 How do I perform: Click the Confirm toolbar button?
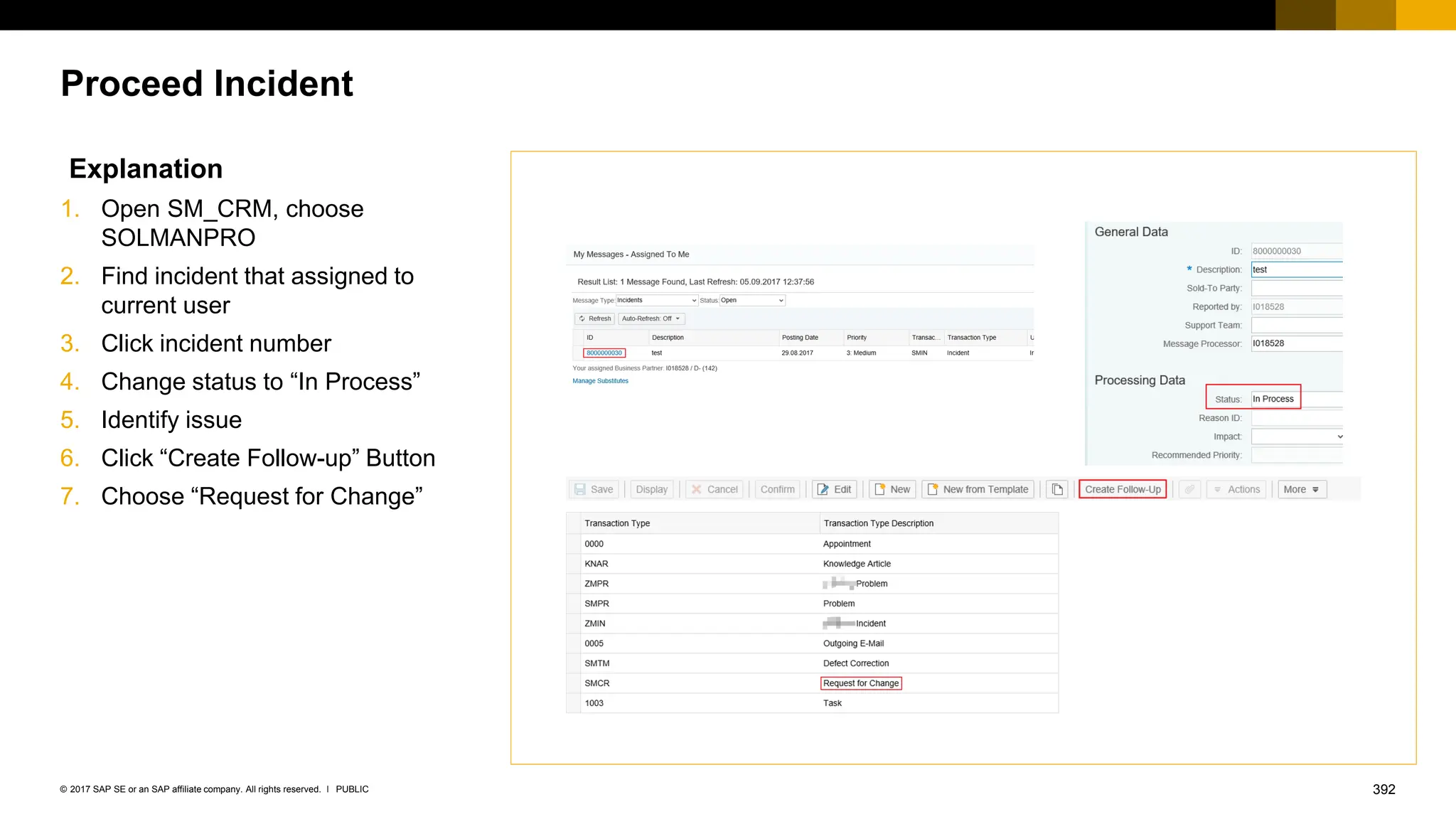(777, 489)
